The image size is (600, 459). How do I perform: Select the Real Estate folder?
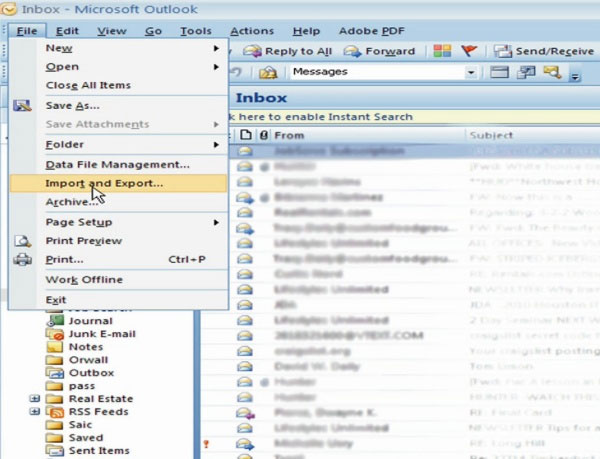[x=101, y=399]
